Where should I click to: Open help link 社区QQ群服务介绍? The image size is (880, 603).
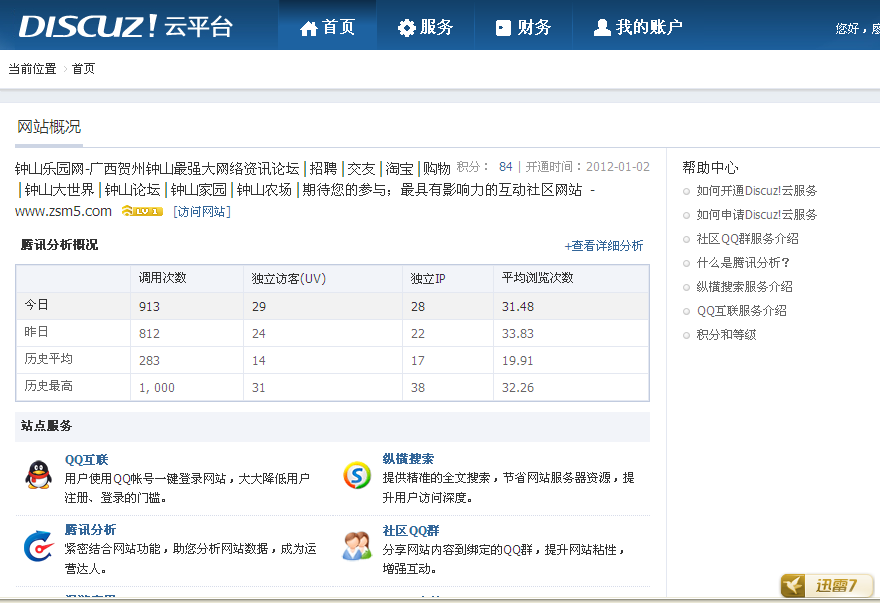click(748, 239)
